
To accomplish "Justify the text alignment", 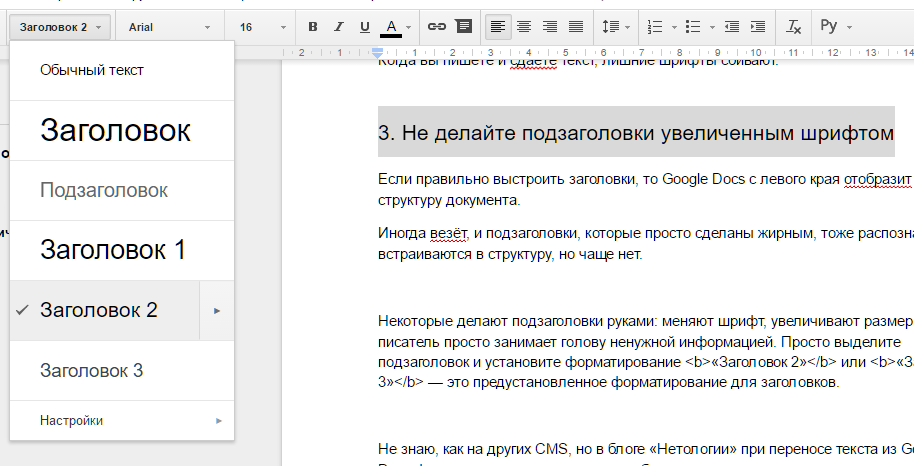I will [575, 26].
